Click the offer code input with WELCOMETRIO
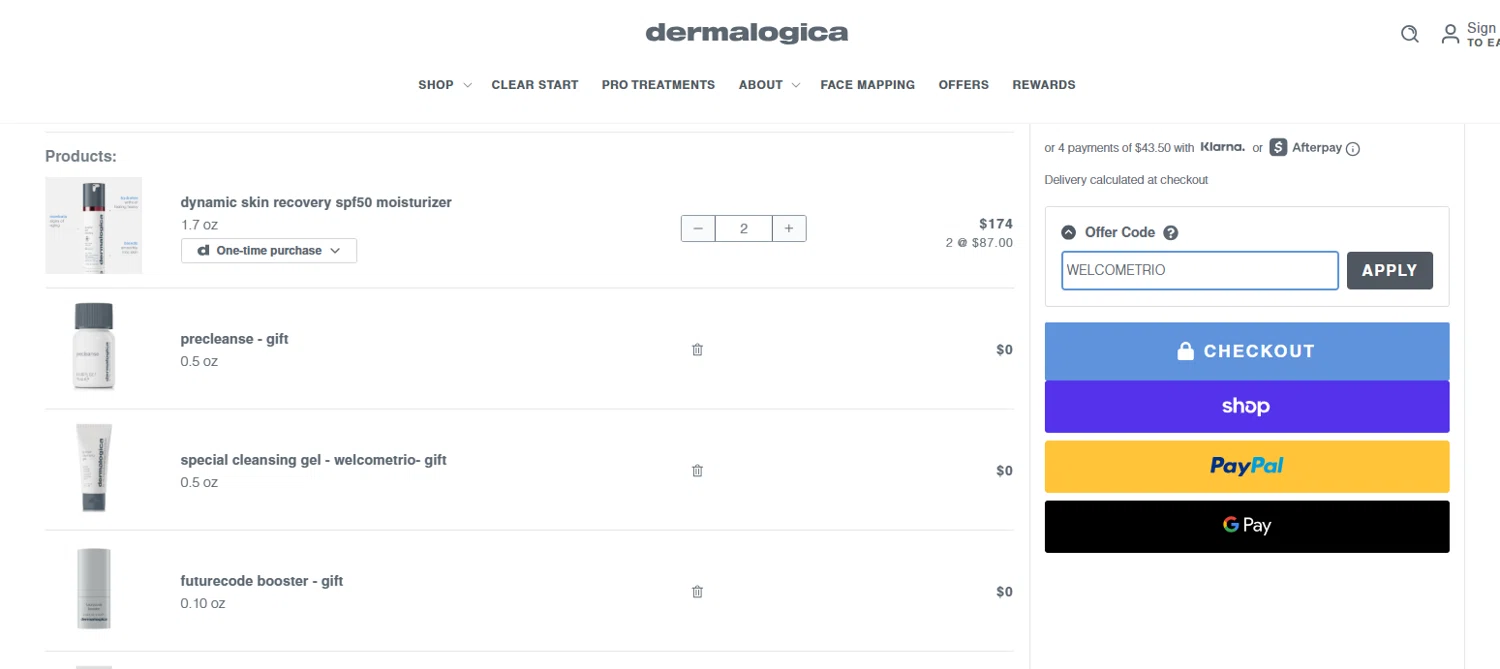This screenshot has height=669, width=1500. point(1199,270)
